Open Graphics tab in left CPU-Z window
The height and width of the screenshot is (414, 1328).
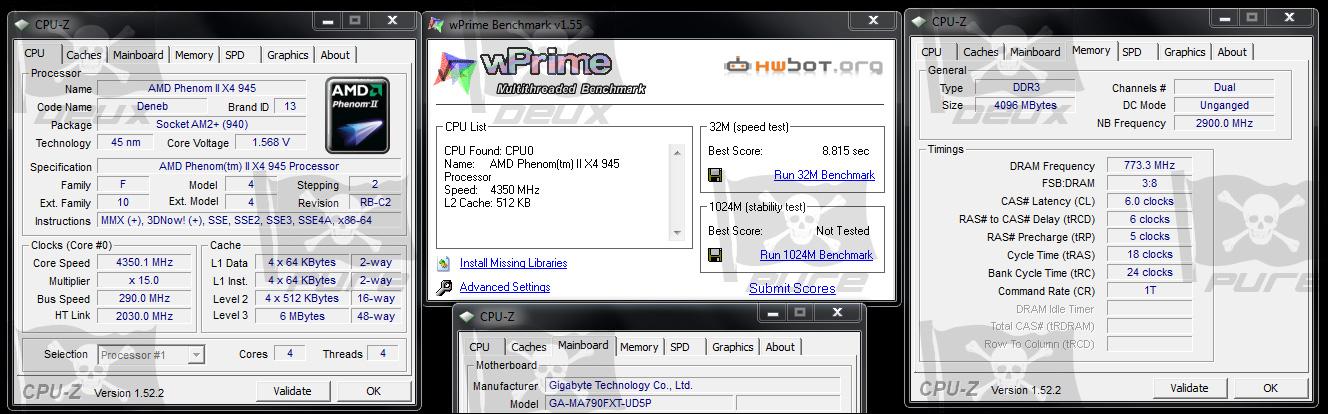pyautogui.click(x=287, y=56)
